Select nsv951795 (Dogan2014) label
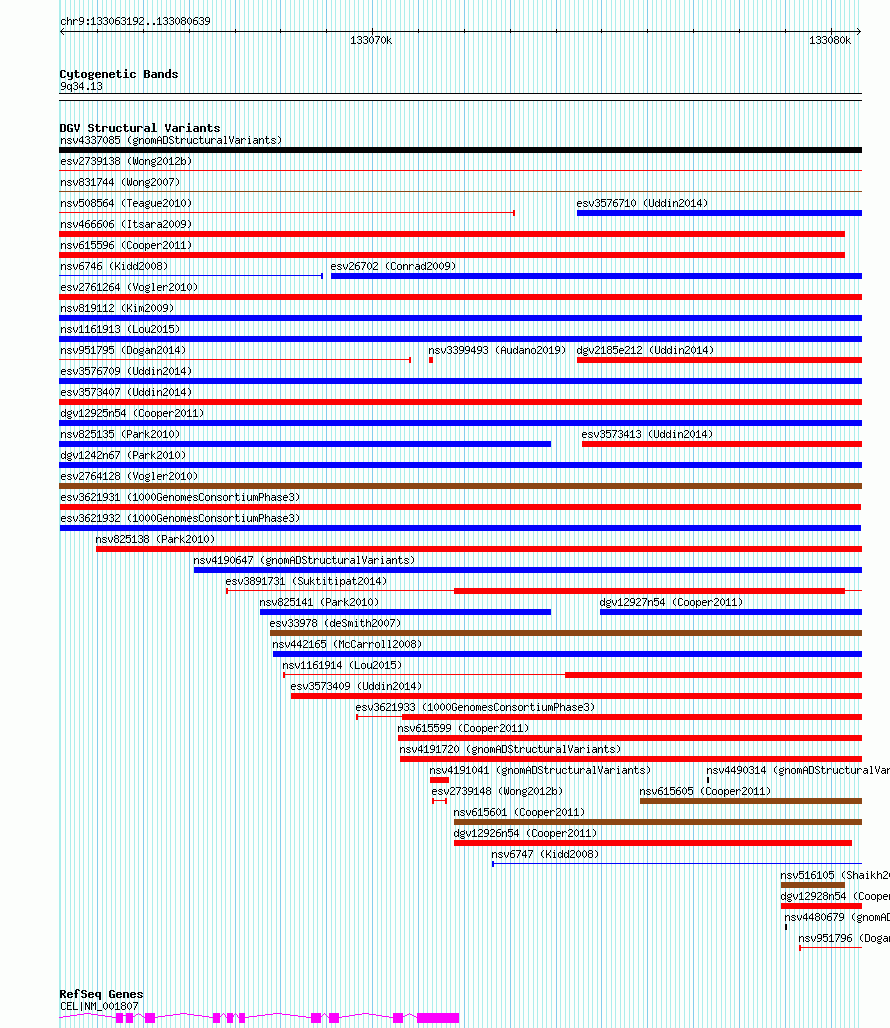 click(123, 350)
